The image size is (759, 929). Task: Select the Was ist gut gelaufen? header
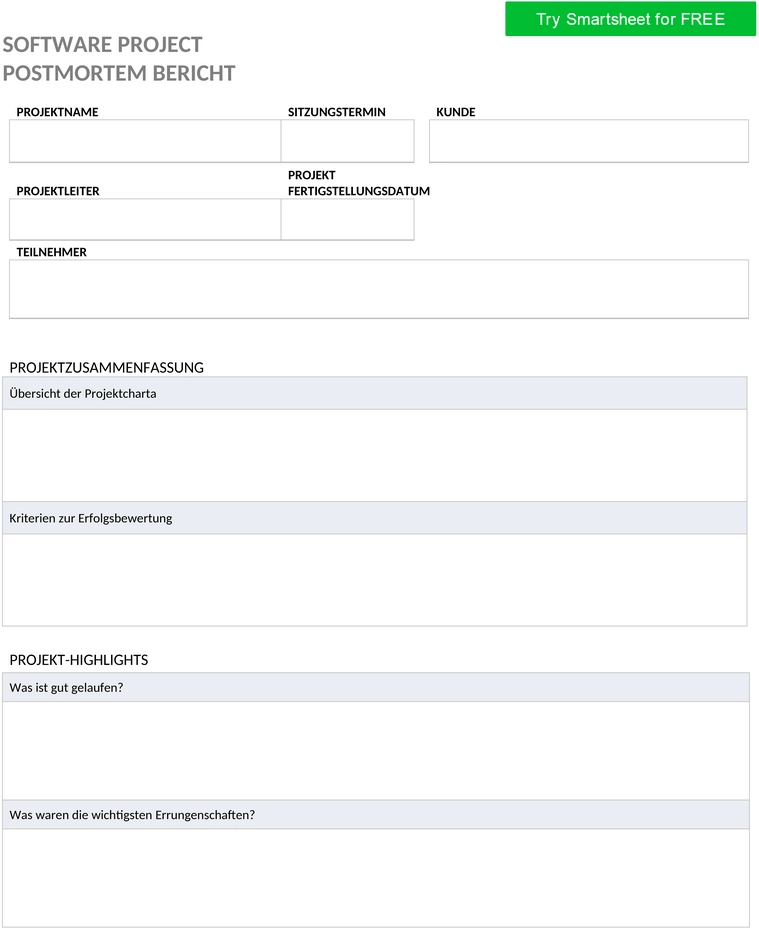pyautogui.click(x=376, y=687)
